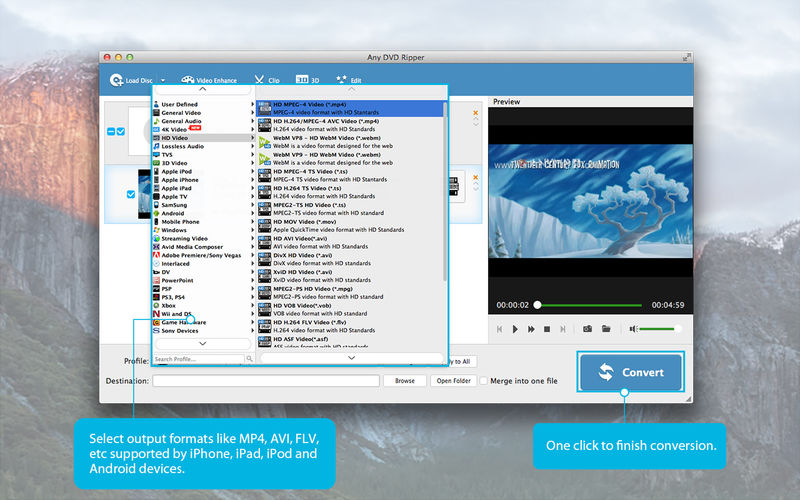This screenshot has height=500, width=800.
Task: Expand the PS3, PS4 submenu arrow
Action: 252,297
